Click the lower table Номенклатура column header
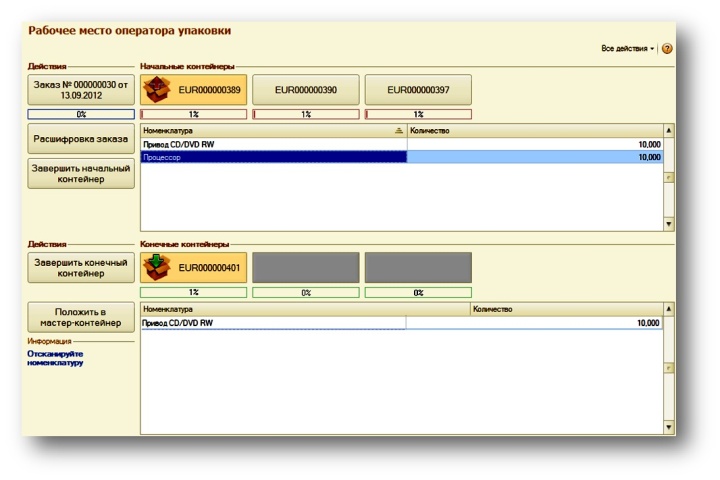The height and width of the screenshot is (480, 720). point(305,309)
